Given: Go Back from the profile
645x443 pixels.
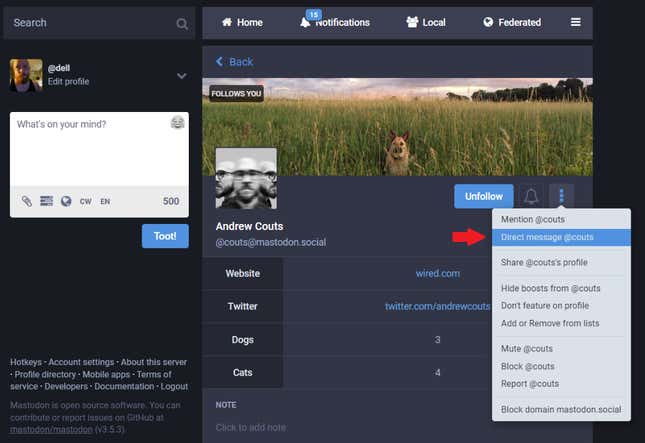Looking at the screenshot, I should 234,62.
